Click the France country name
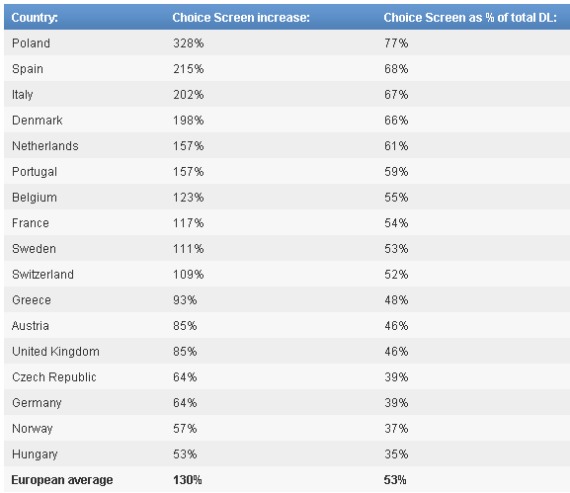The image size is (570, 493). click(30, 223)
